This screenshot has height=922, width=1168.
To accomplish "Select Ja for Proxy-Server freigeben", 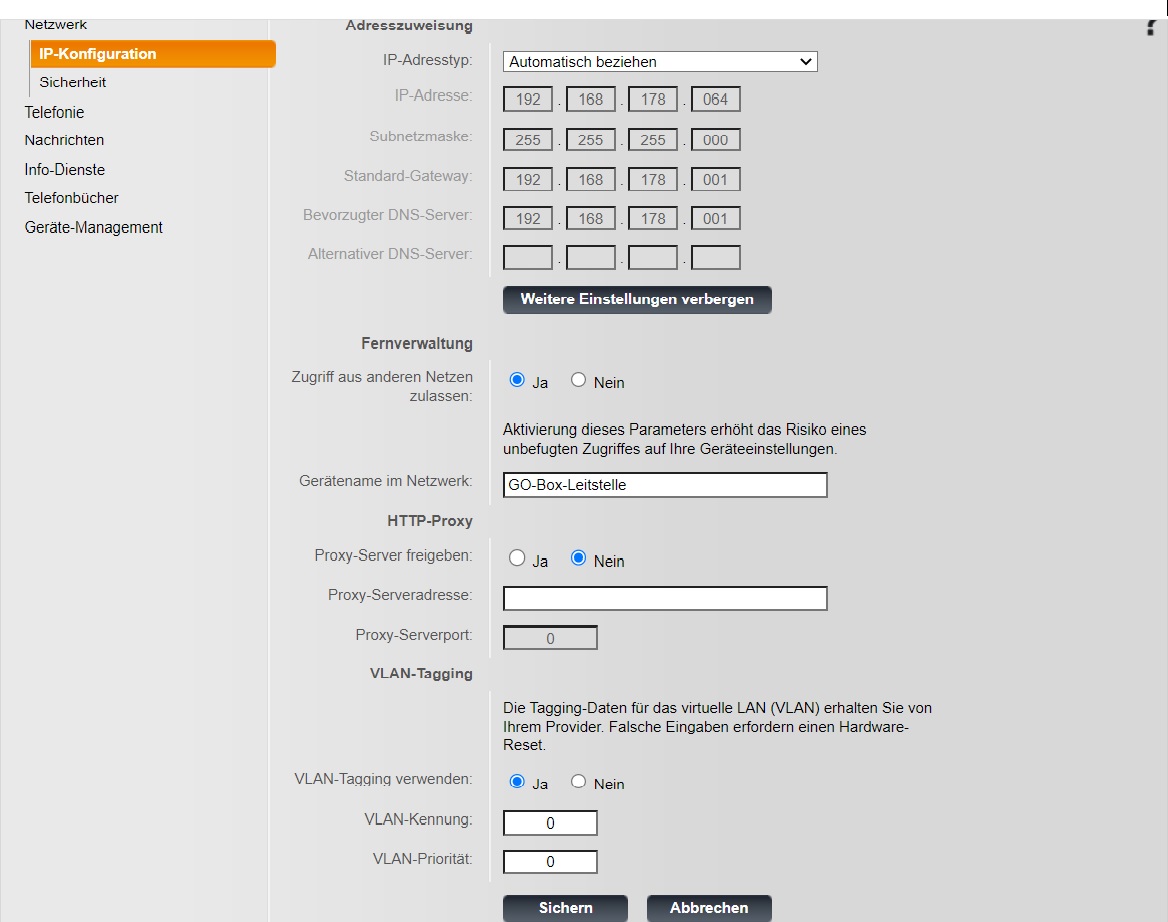I will [x=517, y=558].
